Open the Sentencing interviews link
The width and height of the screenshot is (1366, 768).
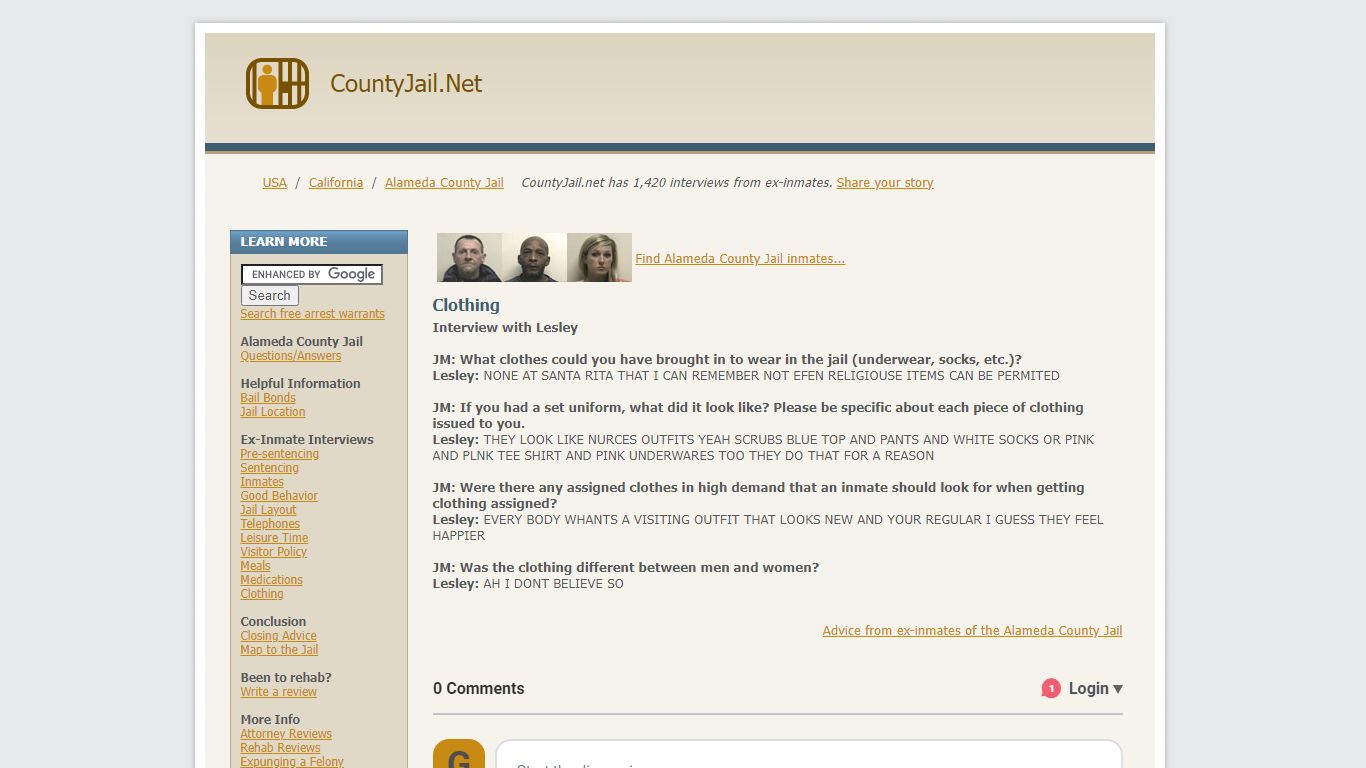270,468
